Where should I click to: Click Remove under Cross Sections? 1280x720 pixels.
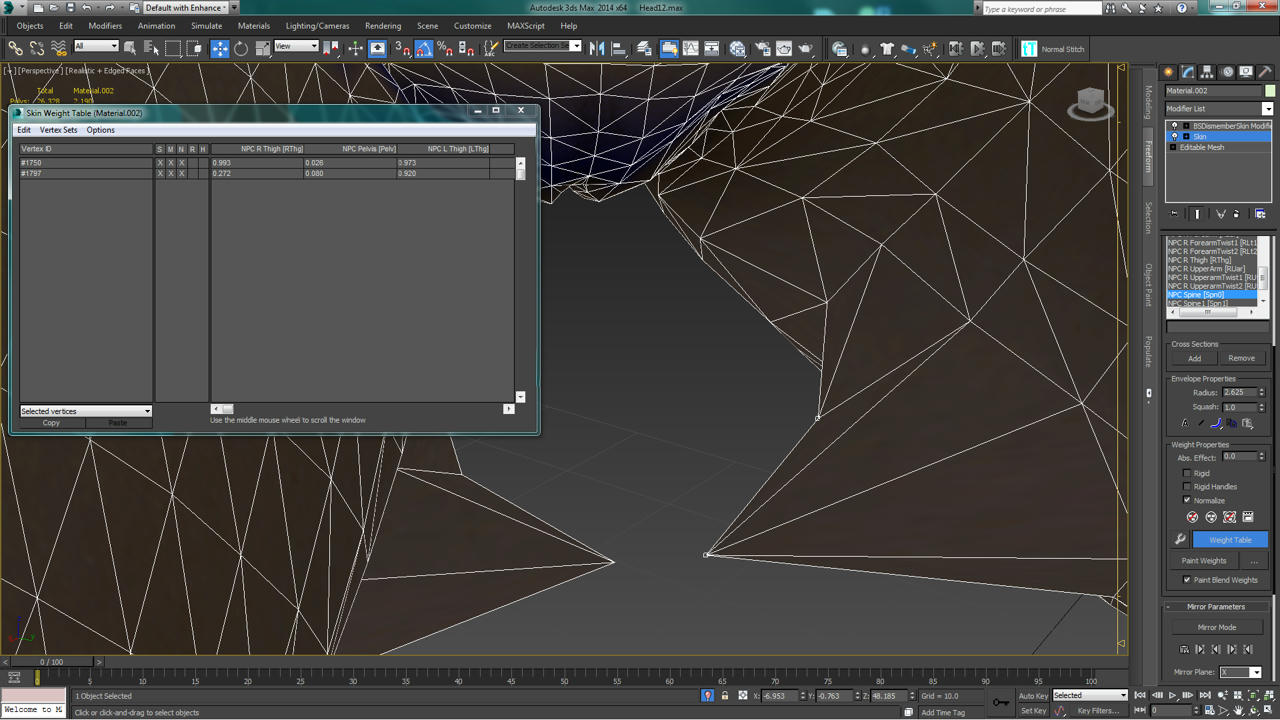click(1241, 358)
